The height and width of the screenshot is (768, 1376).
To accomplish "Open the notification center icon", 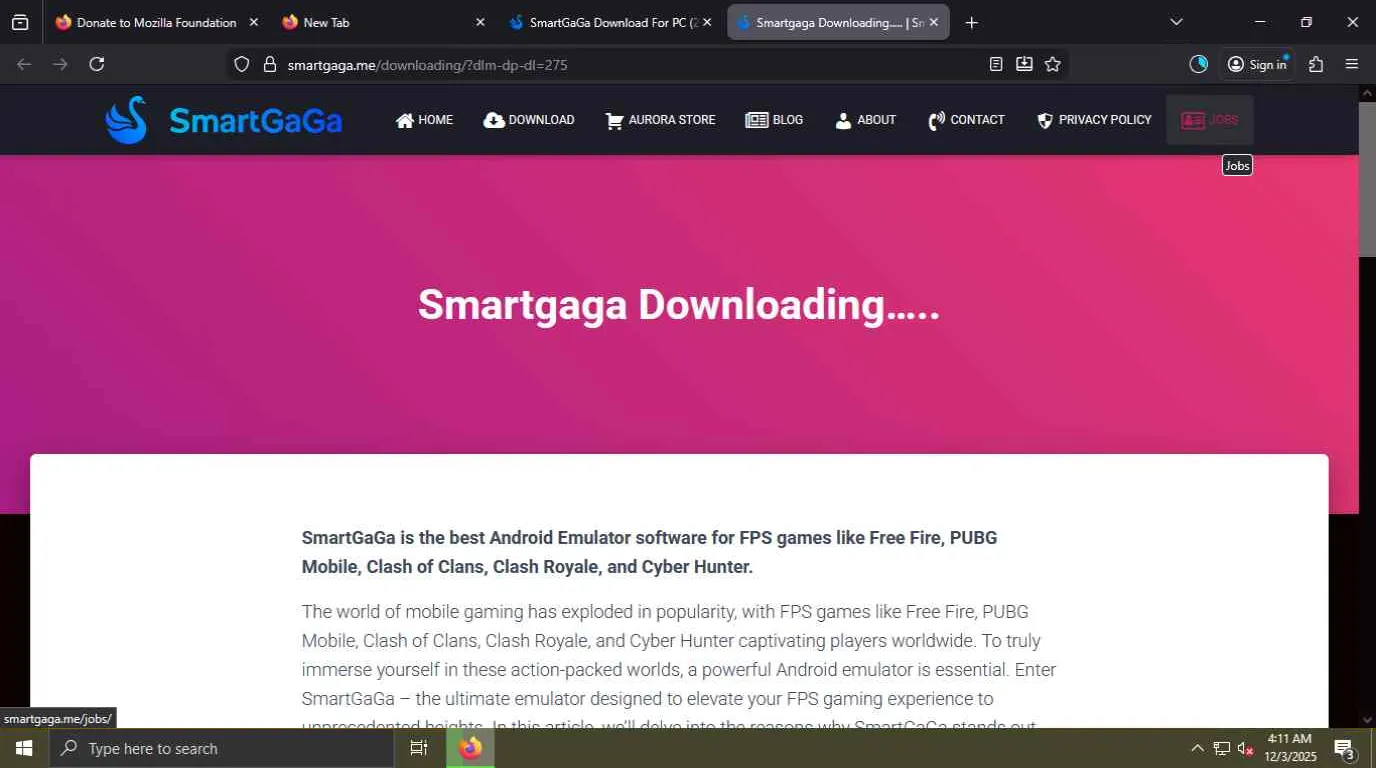I will (x=1344, y=748).
